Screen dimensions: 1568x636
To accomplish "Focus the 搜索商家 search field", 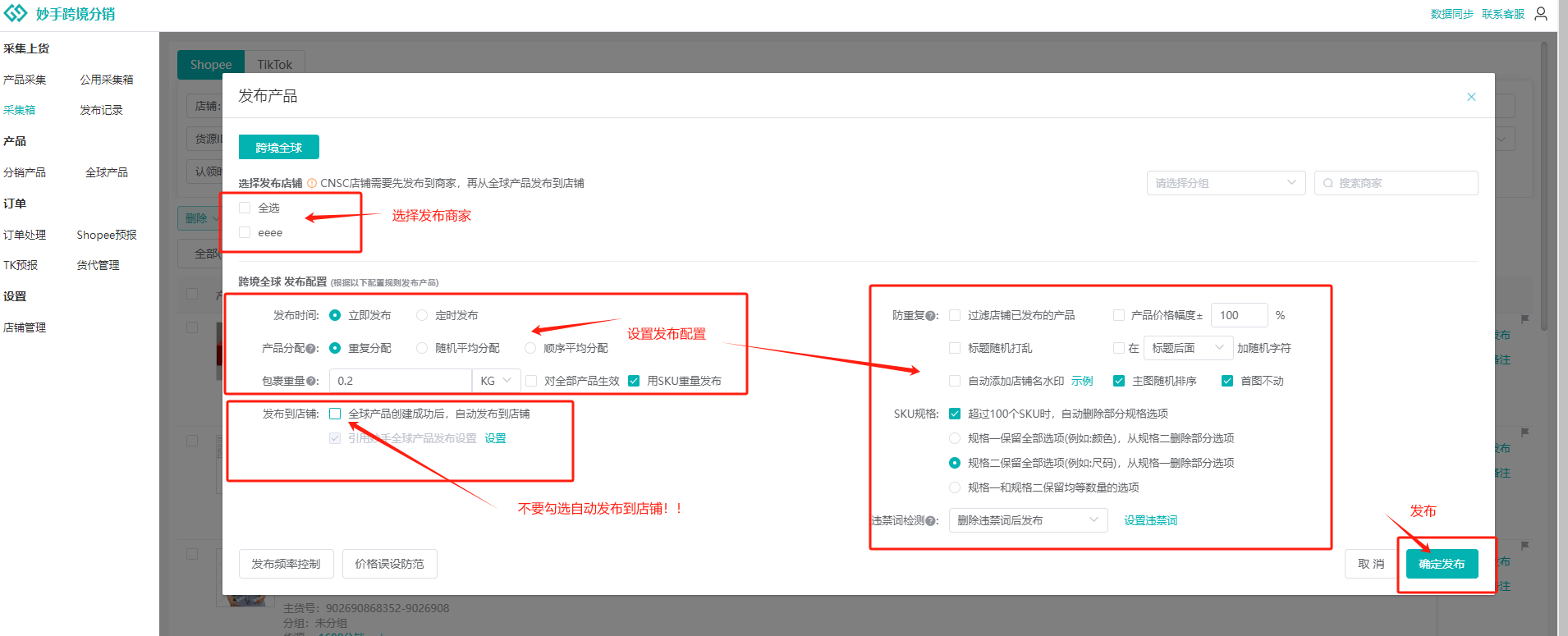I will coord(1396,183).
